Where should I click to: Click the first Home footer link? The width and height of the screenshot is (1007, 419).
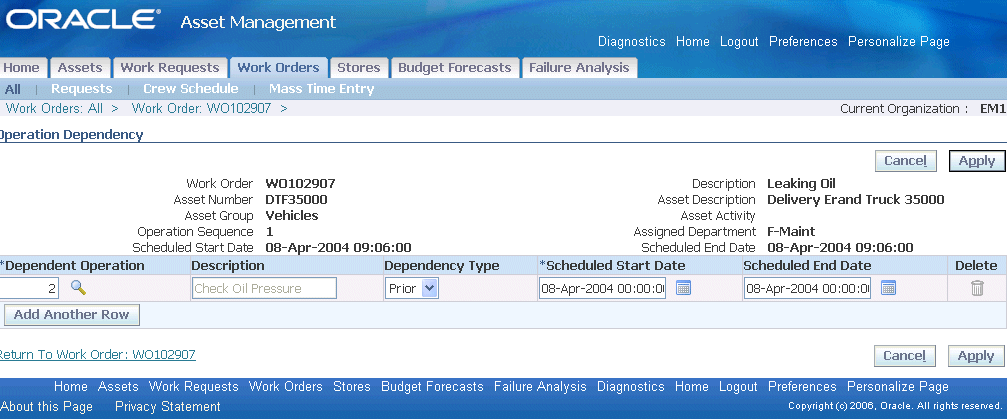(71, 387)
